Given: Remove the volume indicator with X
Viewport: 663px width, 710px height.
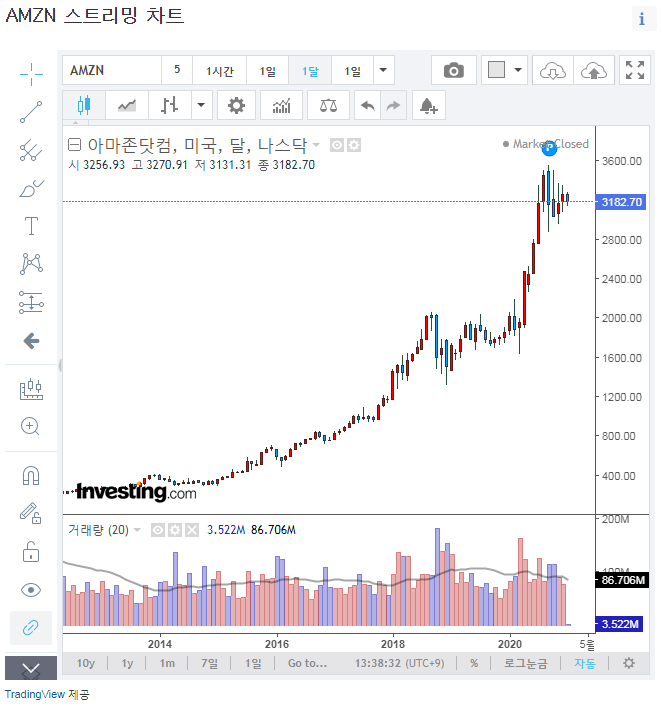Looking at the screenshot, I should (x=192, y=530).
